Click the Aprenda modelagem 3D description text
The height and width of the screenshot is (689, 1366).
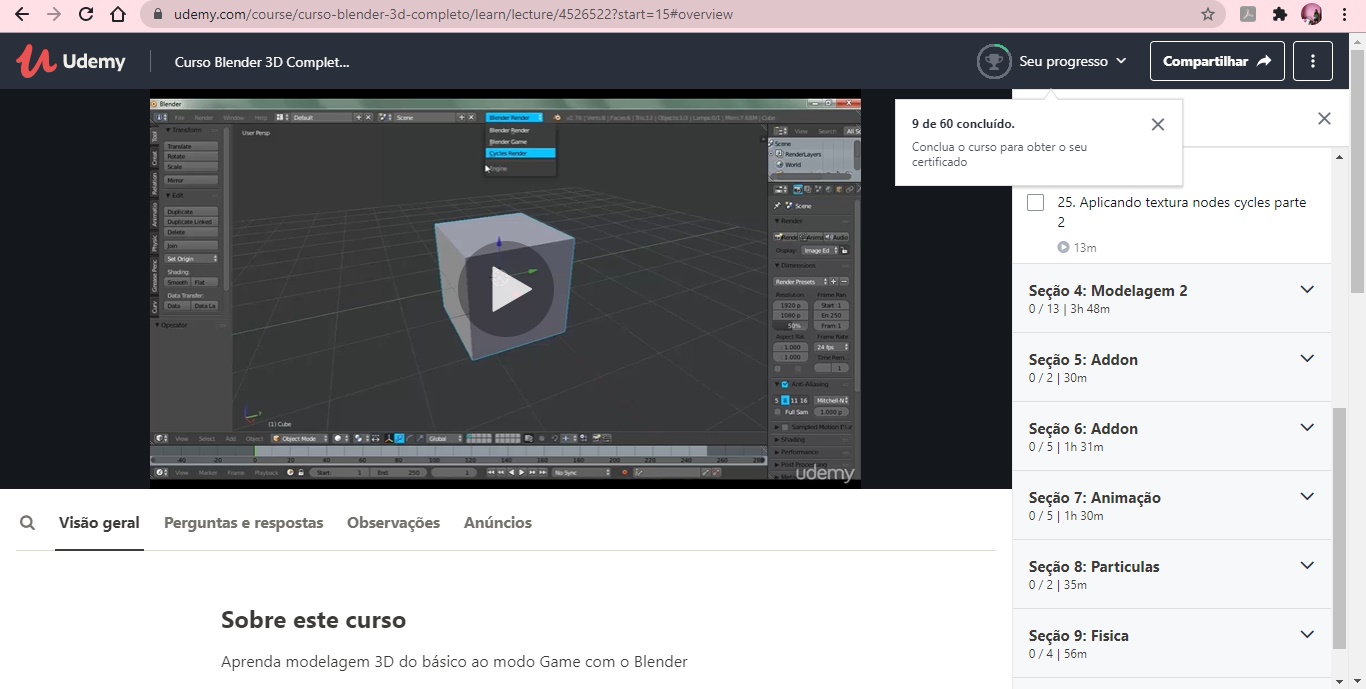click(x=454, y=661)
